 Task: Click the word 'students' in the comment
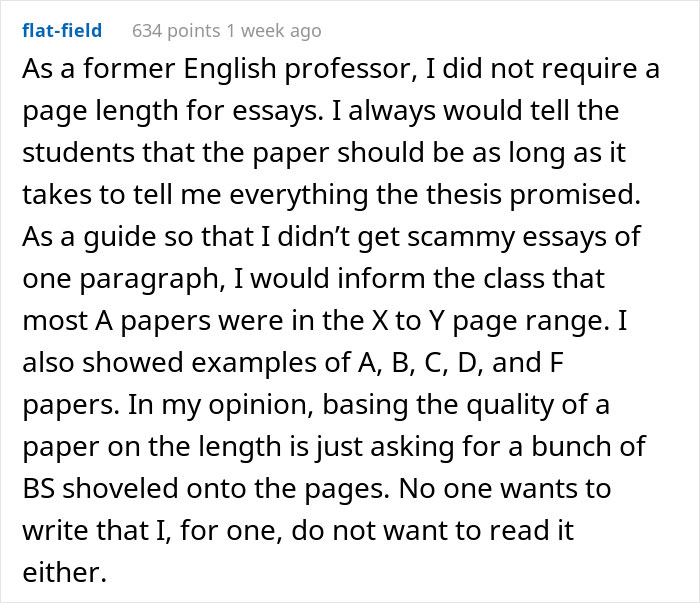point(78,152)
